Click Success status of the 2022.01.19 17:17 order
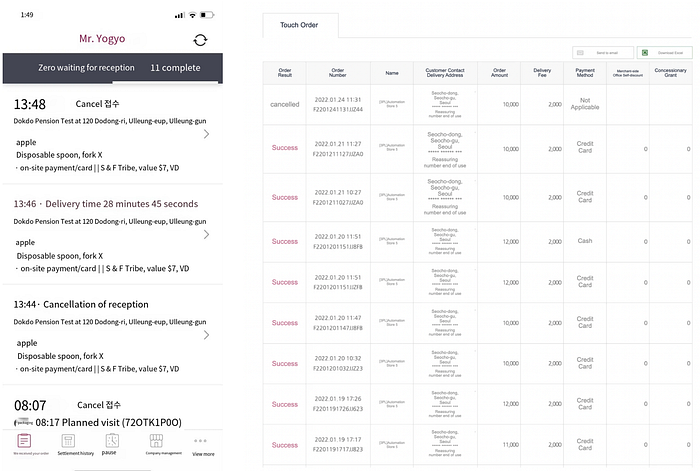The image size is (700, 471). click(285, 445)
